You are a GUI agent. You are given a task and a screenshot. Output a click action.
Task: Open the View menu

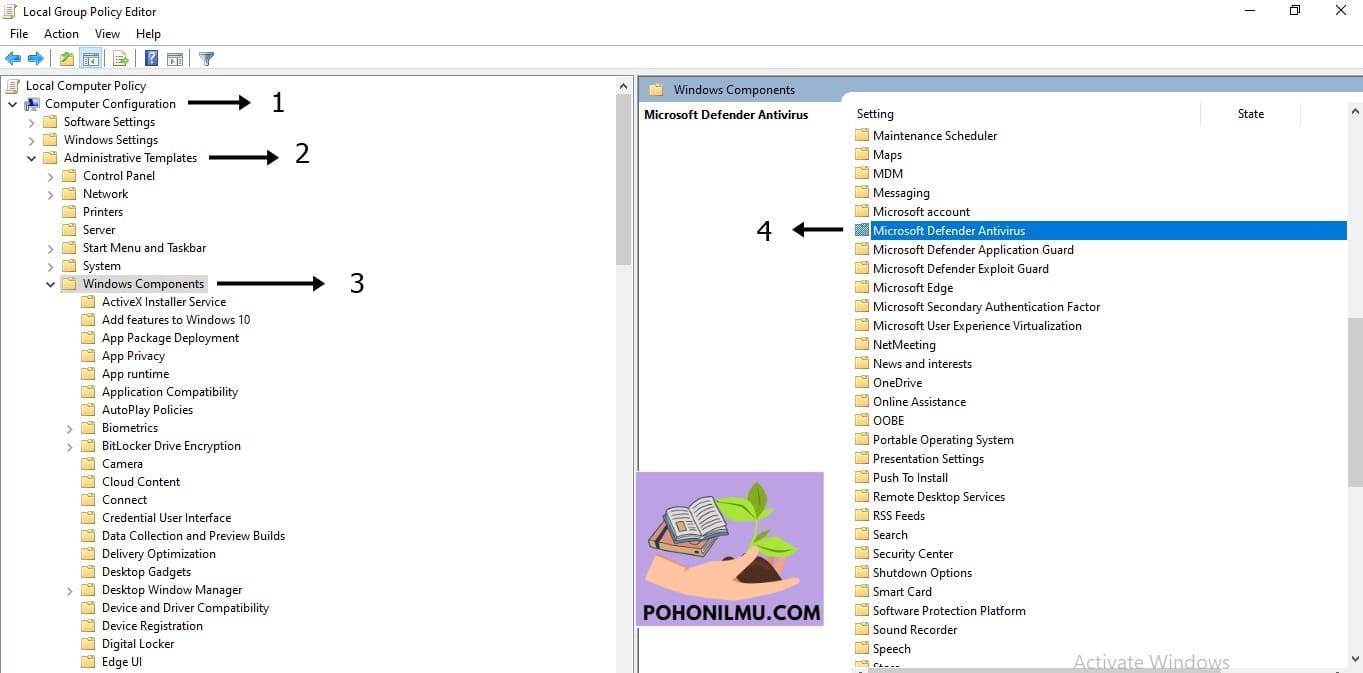click(107, 34)
